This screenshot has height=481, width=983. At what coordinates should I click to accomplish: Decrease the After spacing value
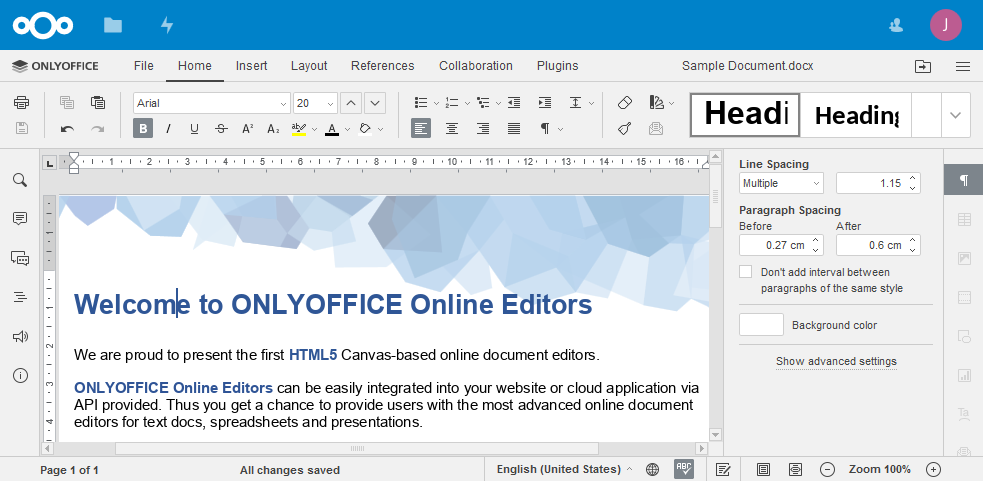913,250
